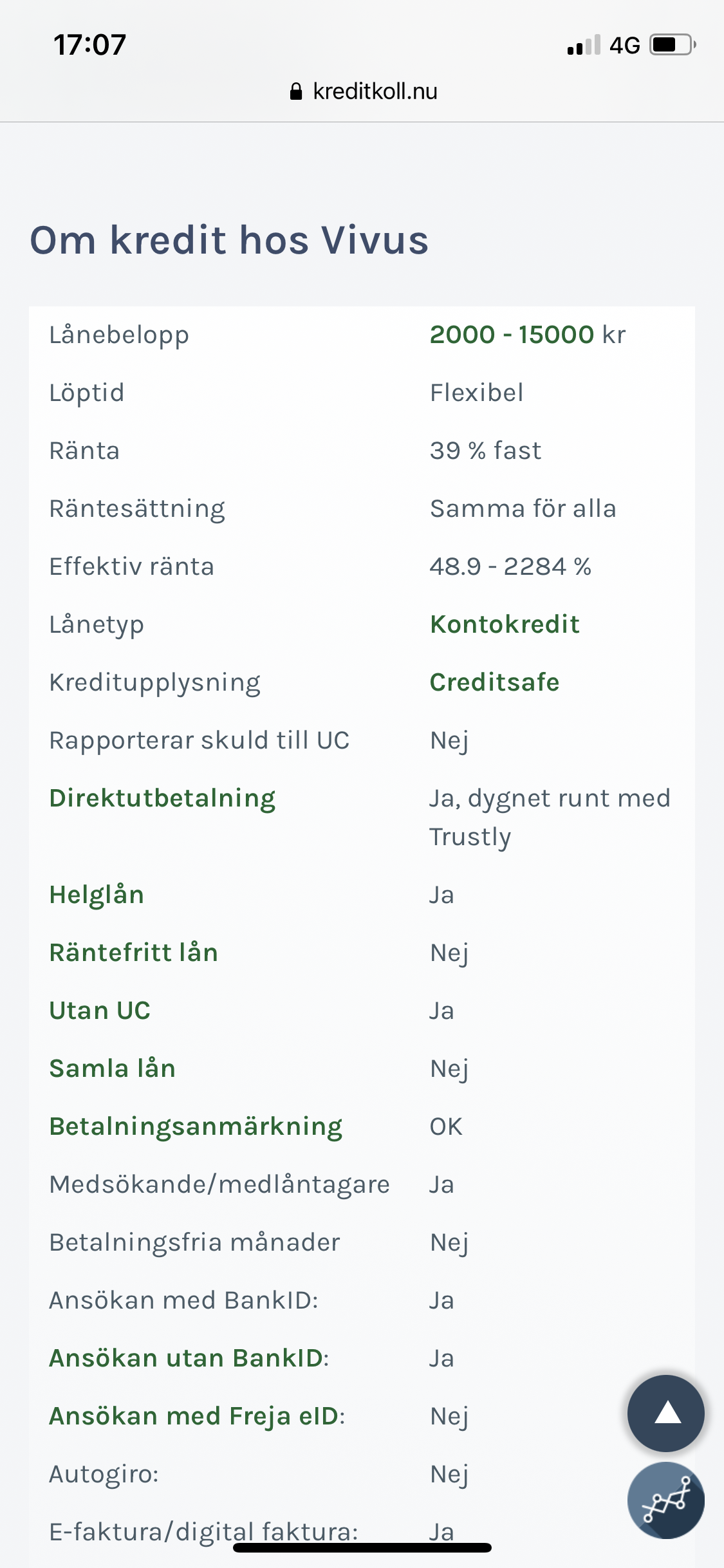Open the 2000 - 15000 loan amount link
The width and height of the screenshot is (724, 1568).
click(x=512, y=335)
